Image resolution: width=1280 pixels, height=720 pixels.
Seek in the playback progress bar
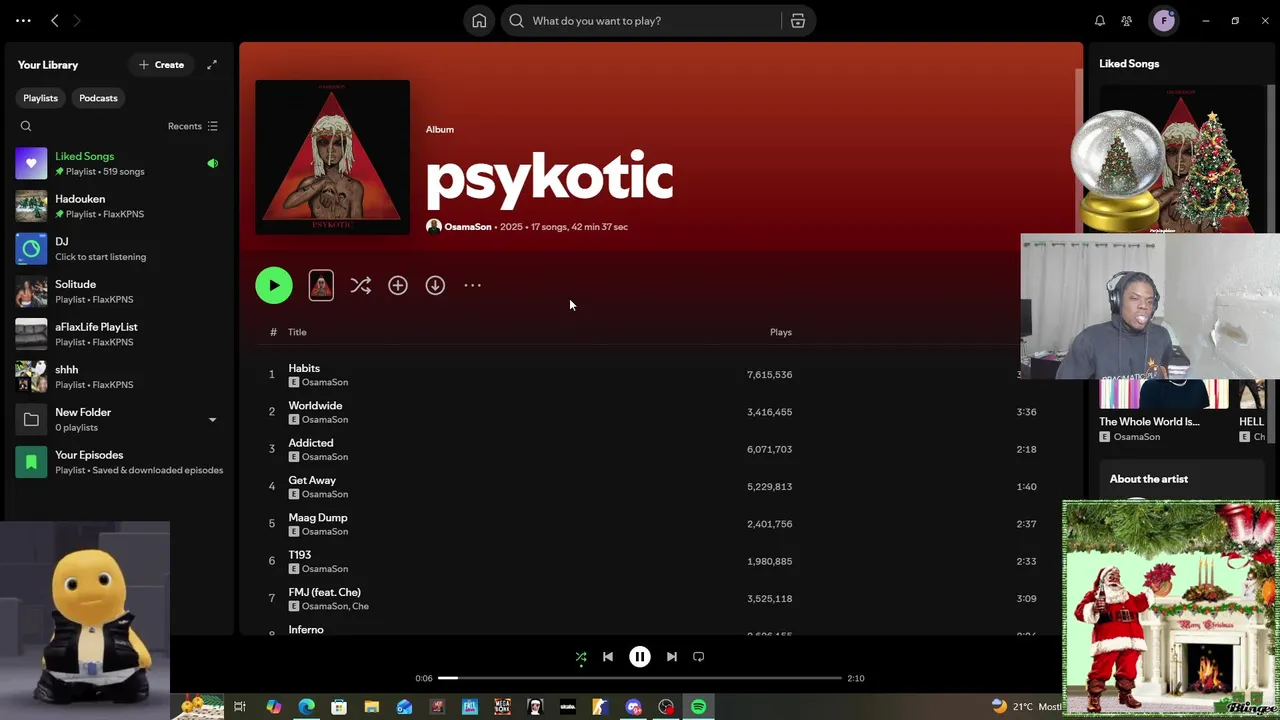pos(640,678)
